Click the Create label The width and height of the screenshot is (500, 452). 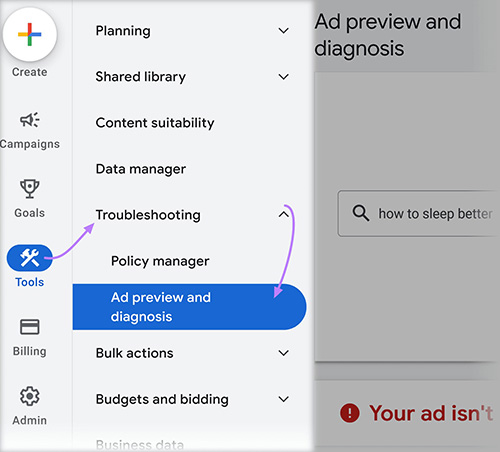pyautogui.click(x=30, y=72)
